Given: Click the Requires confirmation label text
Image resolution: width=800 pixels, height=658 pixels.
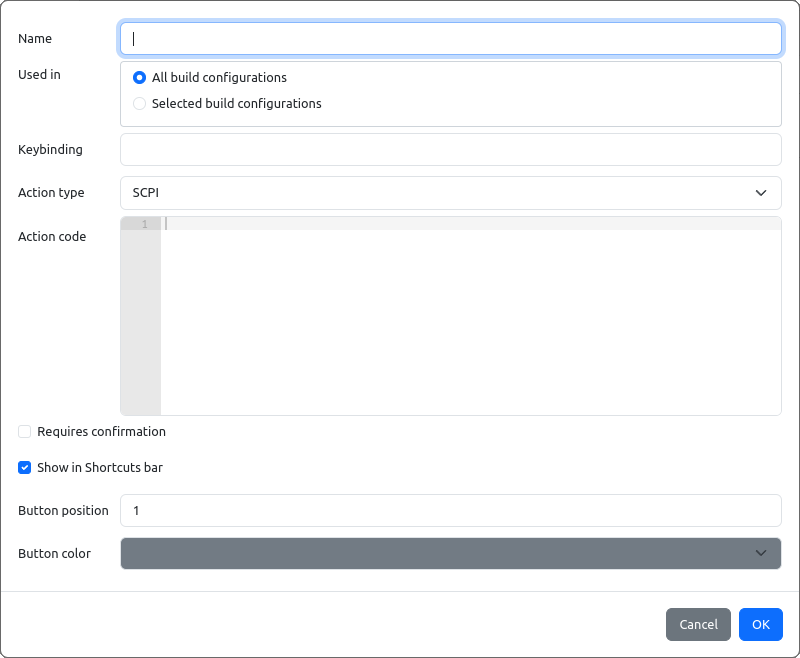Looking at the screenshot, I should [x=102, y=432].
